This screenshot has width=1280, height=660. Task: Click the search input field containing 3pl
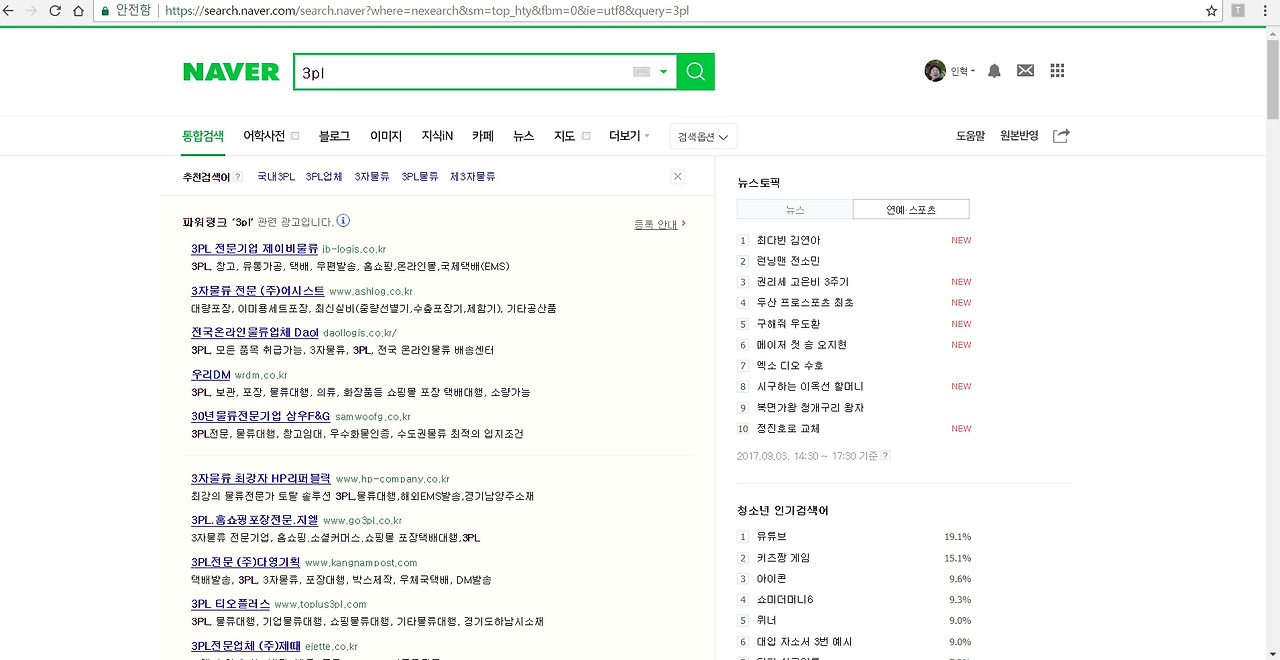tap(460, 72)
